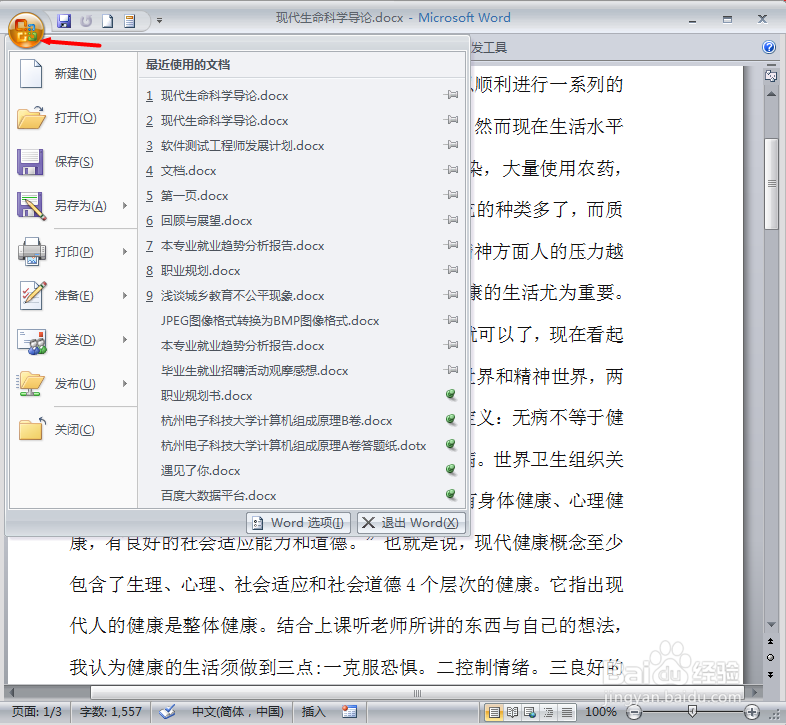Viewport: 786px width, 725px height.
Task: Click the Select Browse Object circle button
Action: pos(770,657)
